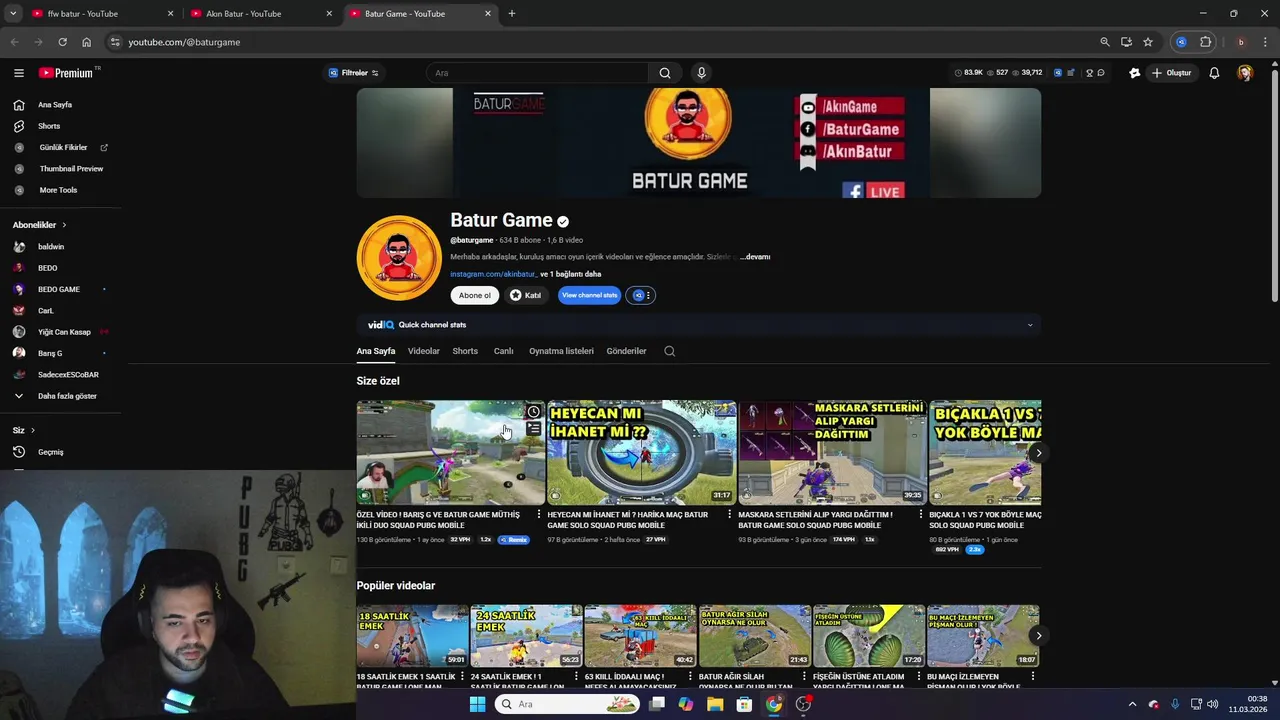The image size is (1280, 720).
Task: Open the YouTube hamburger guide menu
Action: [19, 73]
